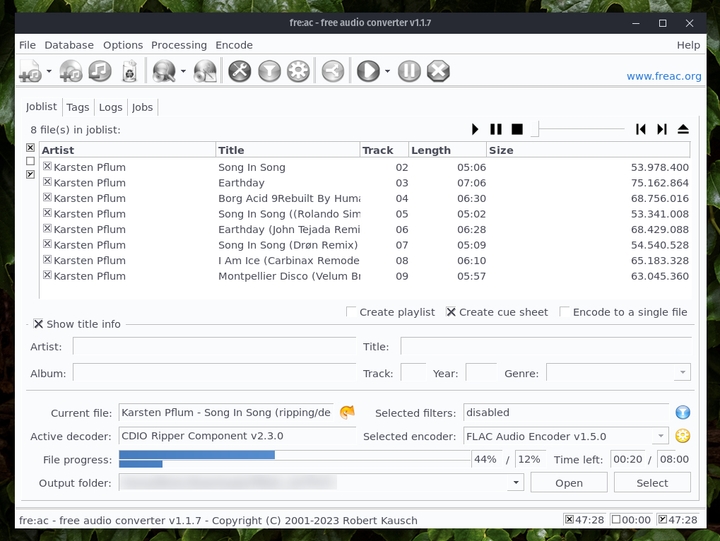Viewport: 720px width, 541px height.
Task: Sort joblist by Title column header
Action: (287, 150)
